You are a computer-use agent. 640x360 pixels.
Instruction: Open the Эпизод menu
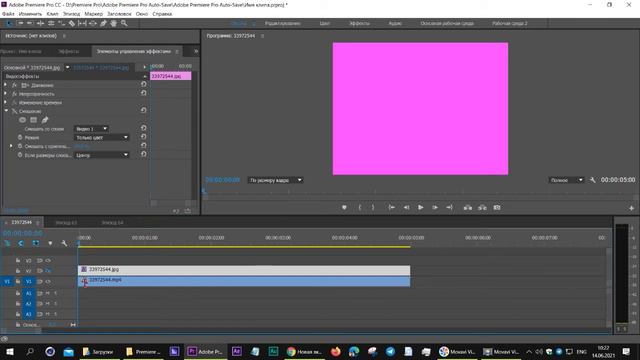(71, 14)
